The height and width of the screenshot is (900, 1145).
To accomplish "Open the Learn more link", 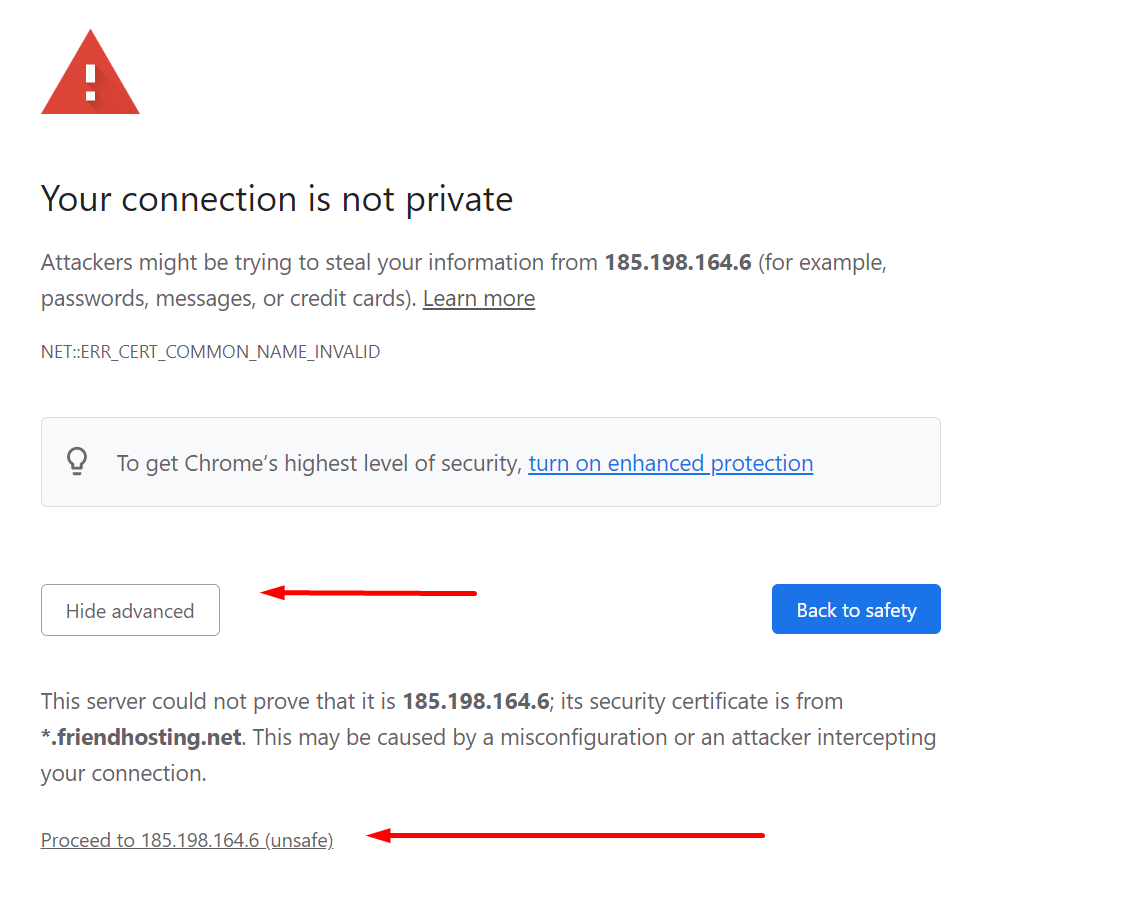I will point(479,299).
